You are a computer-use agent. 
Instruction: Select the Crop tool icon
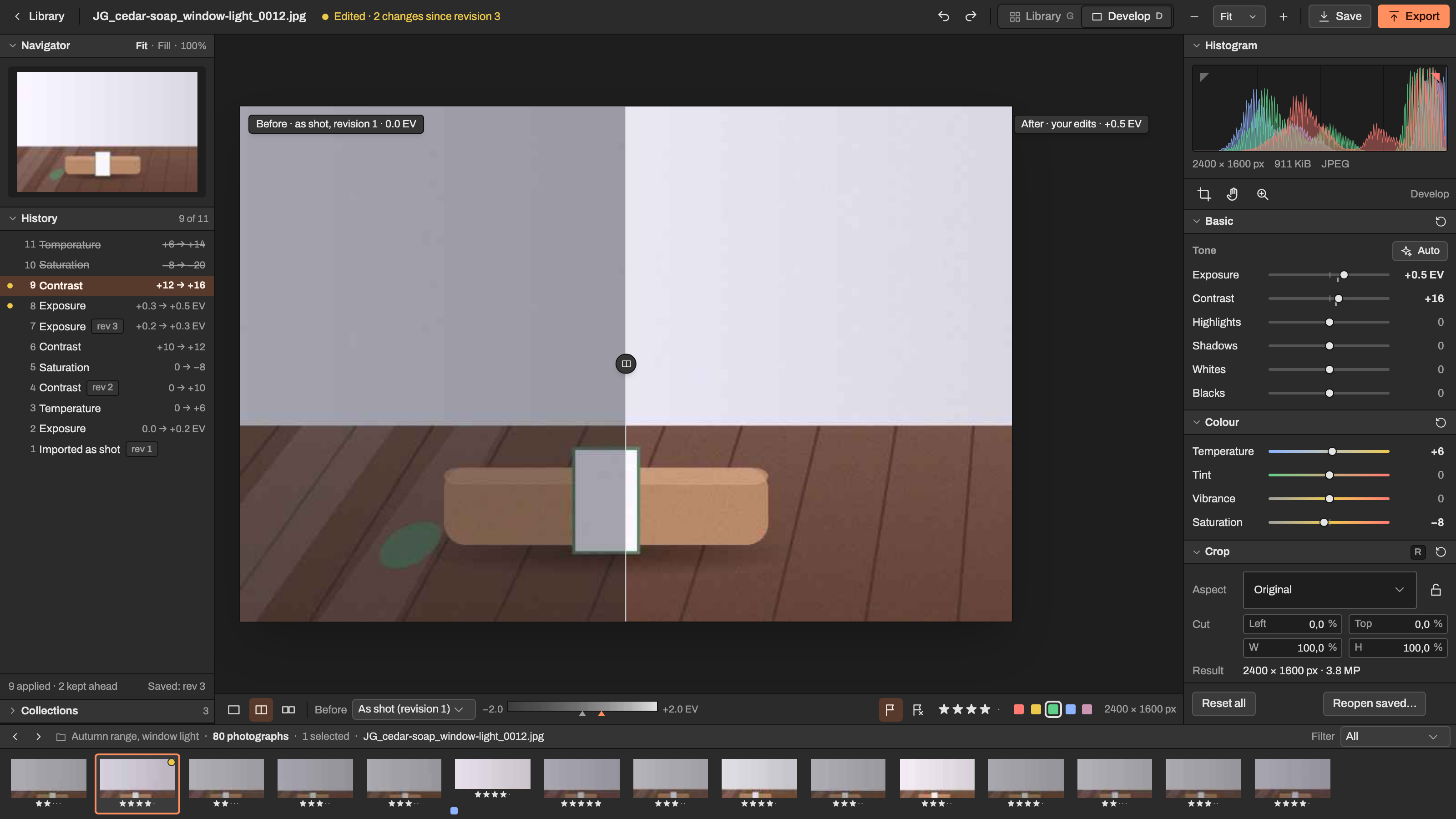click(1204, 194)
